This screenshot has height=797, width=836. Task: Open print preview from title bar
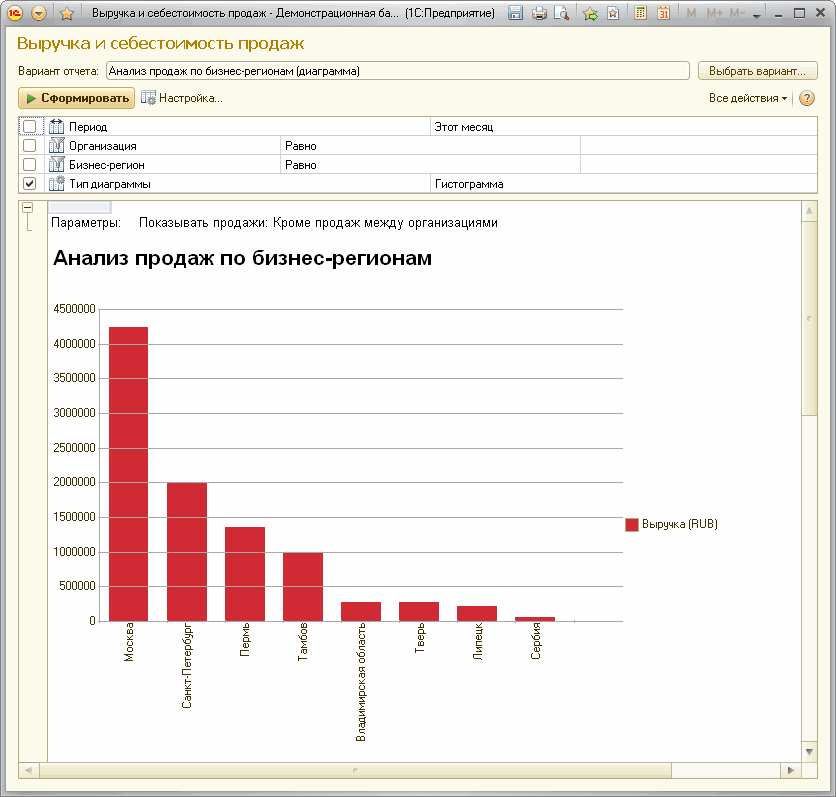click(561, 14)
